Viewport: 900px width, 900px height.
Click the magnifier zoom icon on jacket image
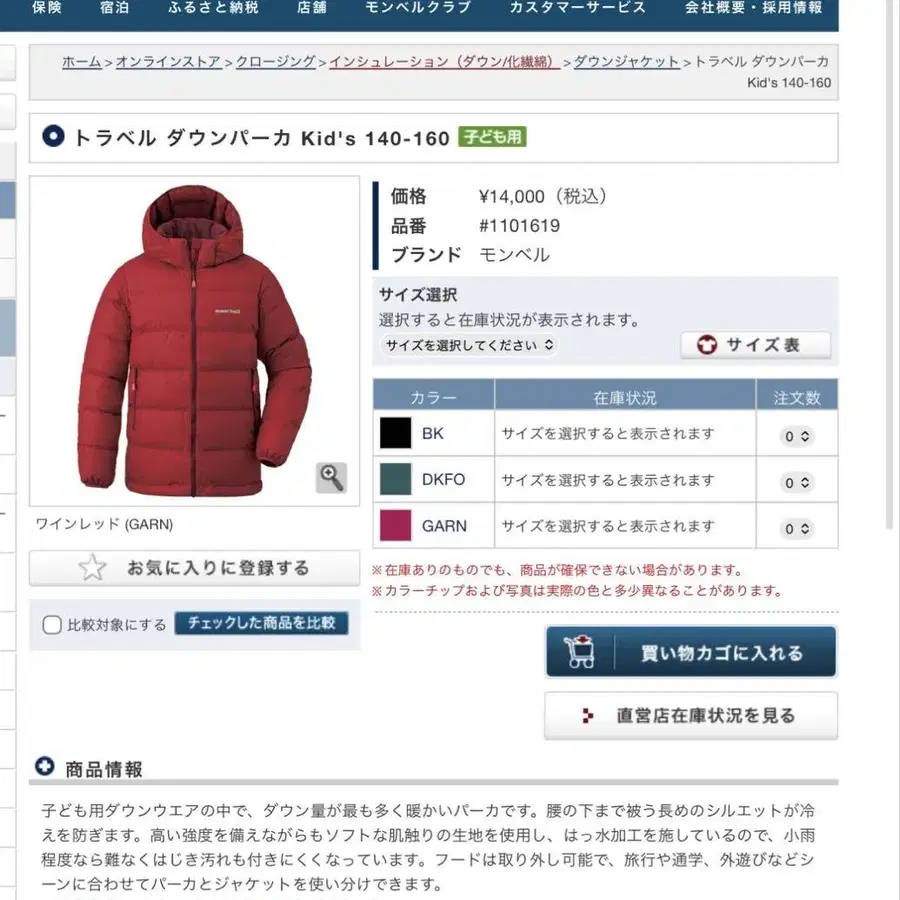pos(331,478)
